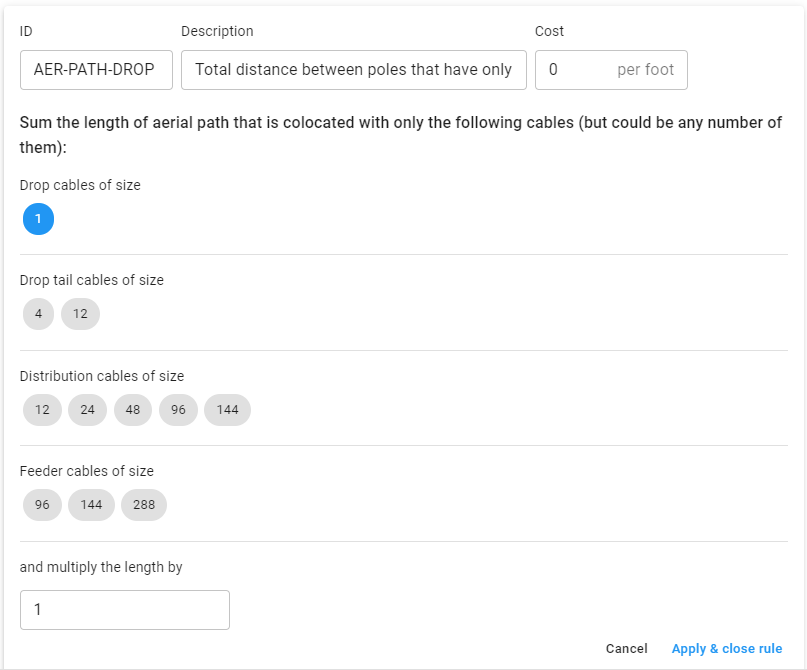The height and width of the screenshot is (670, 807).
Task: Cancel the rule editing dialog
Action: 626,648
